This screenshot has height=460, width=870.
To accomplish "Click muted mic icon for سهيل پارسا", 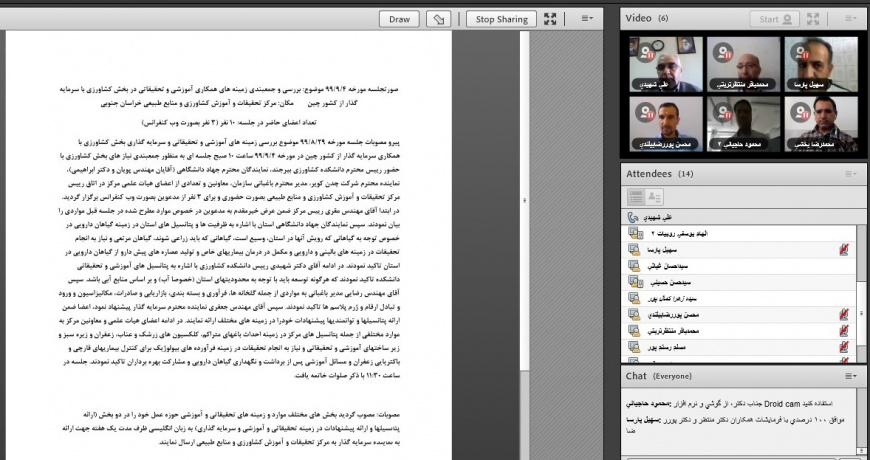I will coord(844,250).
